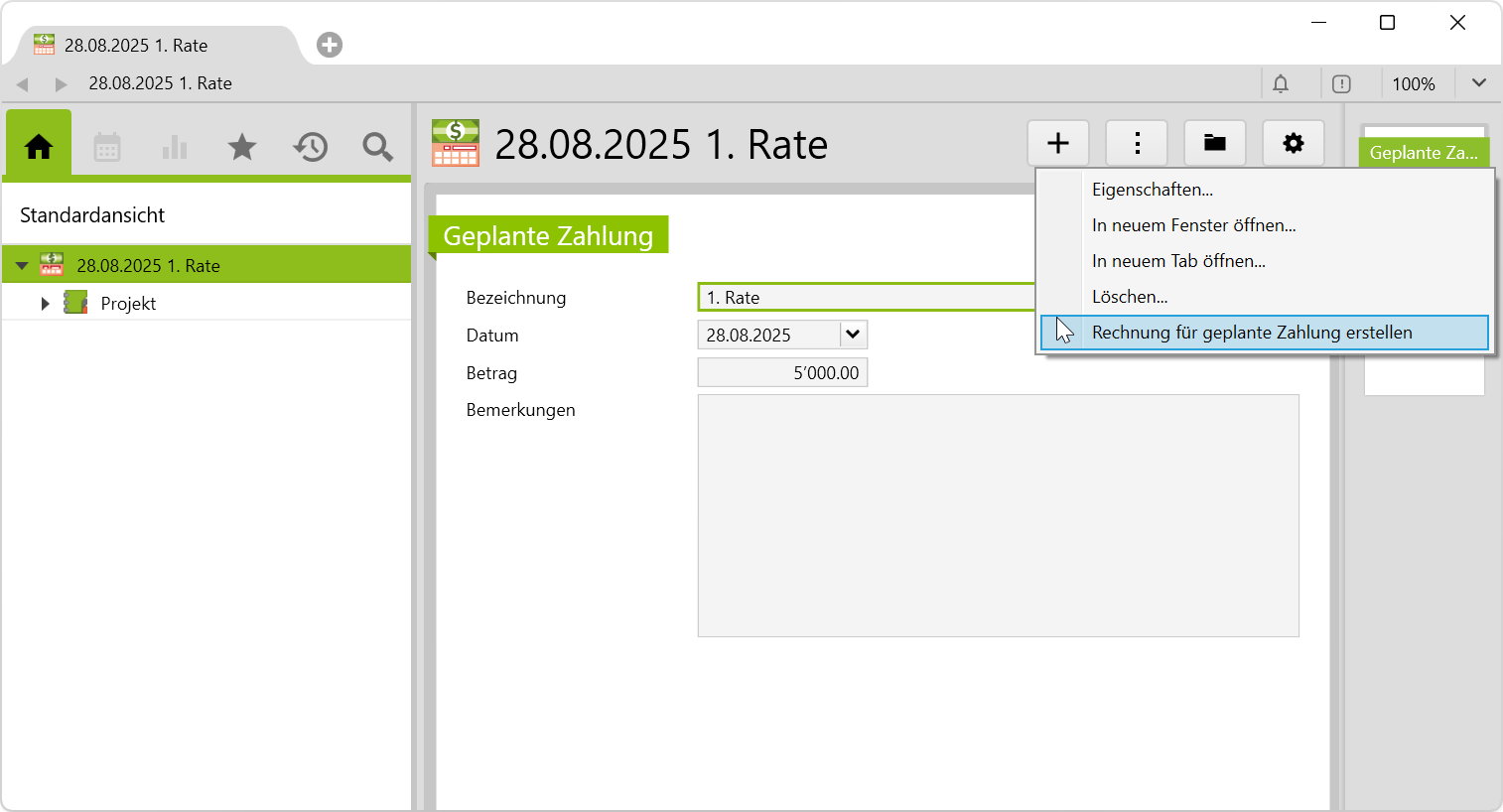This screenshot has width=1503, height=812.
Task: Click the plus add button in header
Action: [x=1058, y=143]
